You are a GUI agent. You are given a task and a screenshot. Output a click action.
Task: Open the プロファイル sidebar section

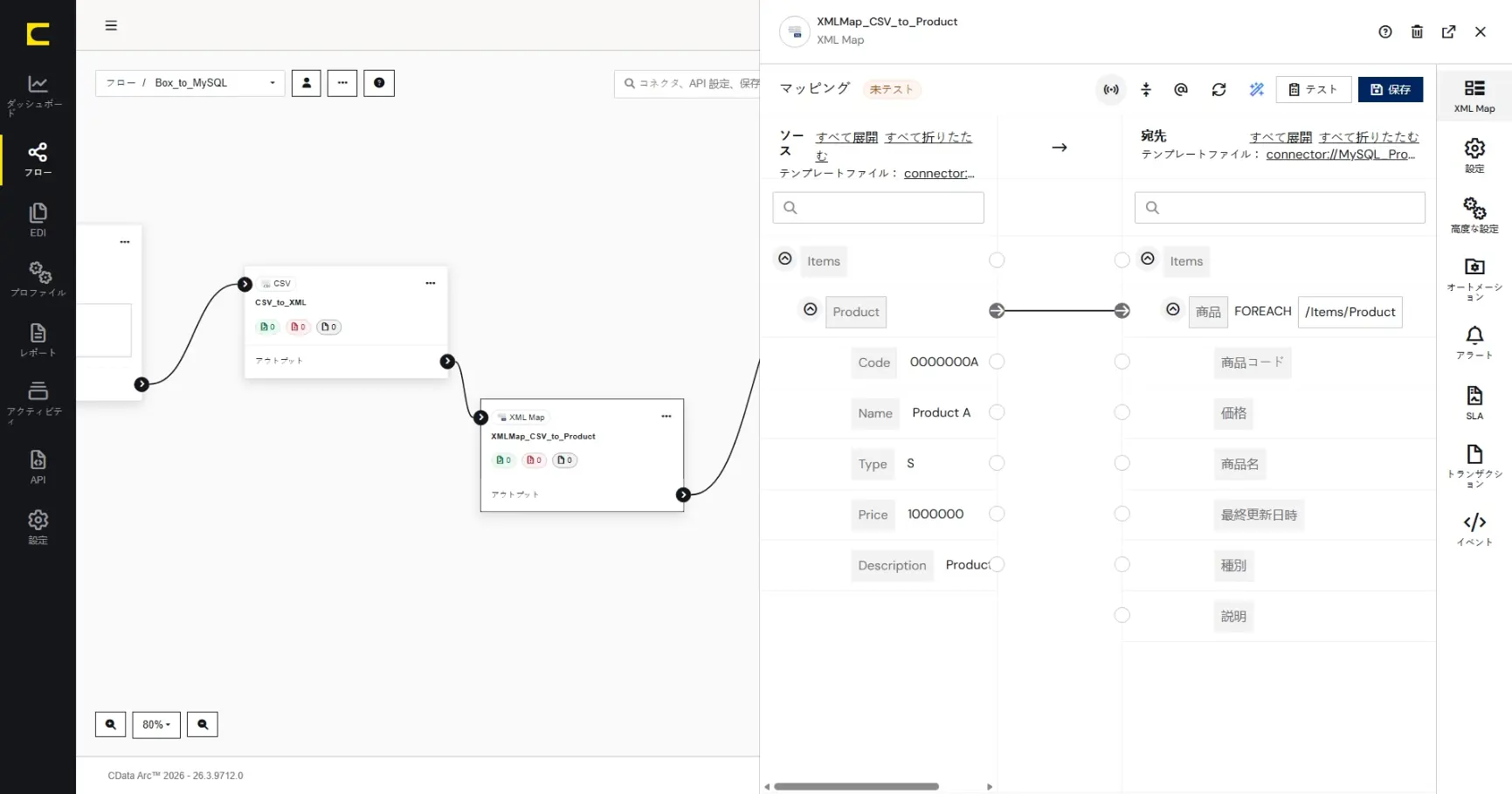coord(38,279)
